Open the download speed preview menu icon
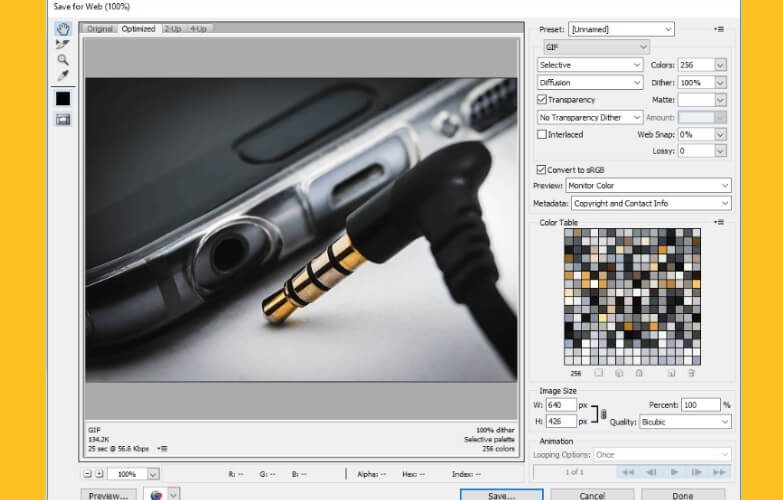Screen dimensions: 783x500 162,449
